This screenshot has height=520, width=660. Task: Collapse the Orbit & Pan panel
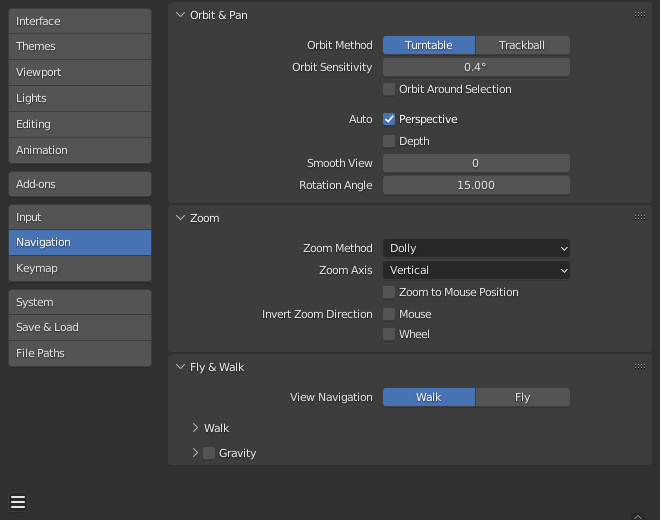click(180, 15)
